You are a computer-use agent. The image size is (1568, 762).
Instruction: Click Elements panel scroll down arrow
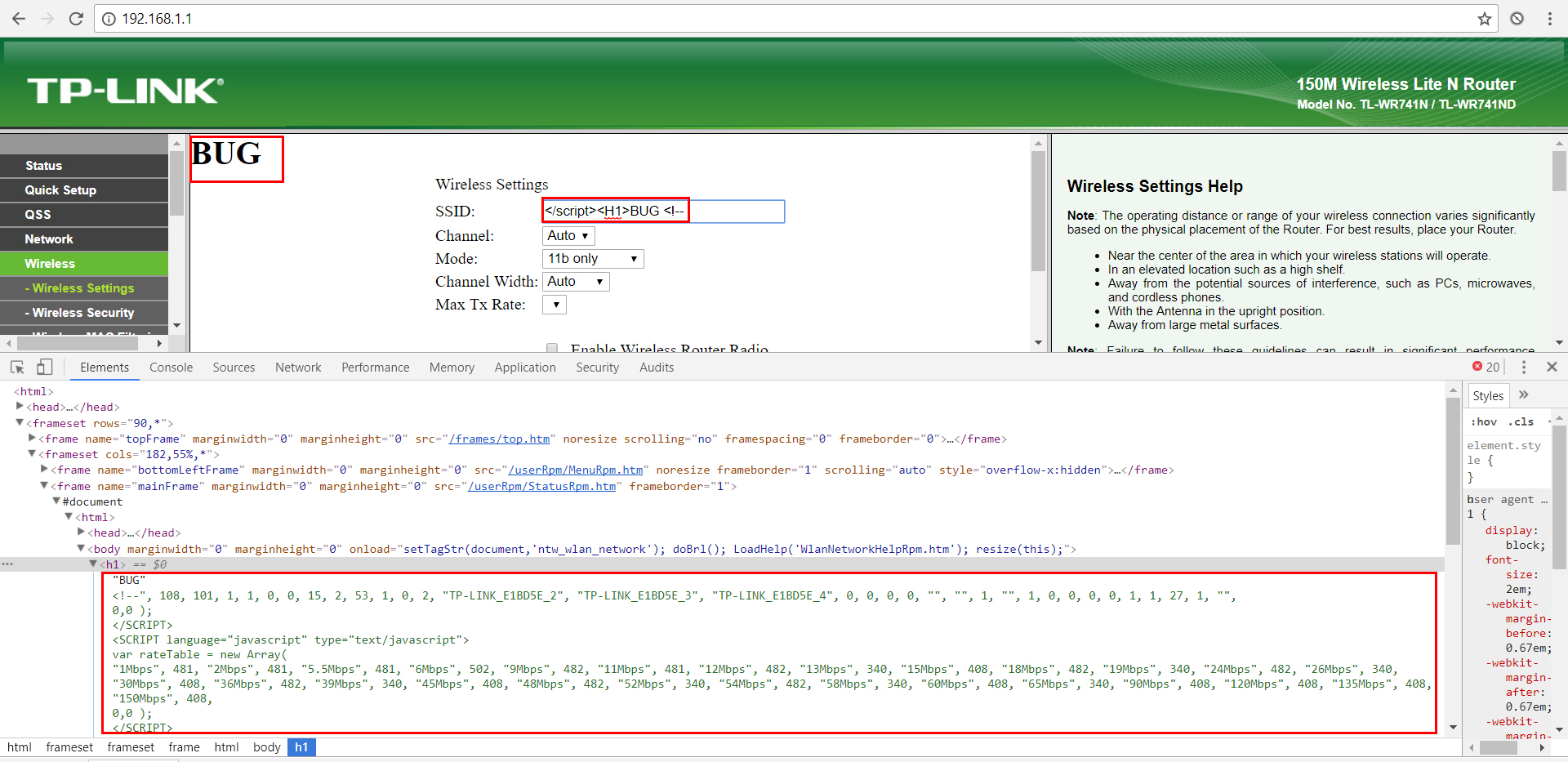(1453, 727)
